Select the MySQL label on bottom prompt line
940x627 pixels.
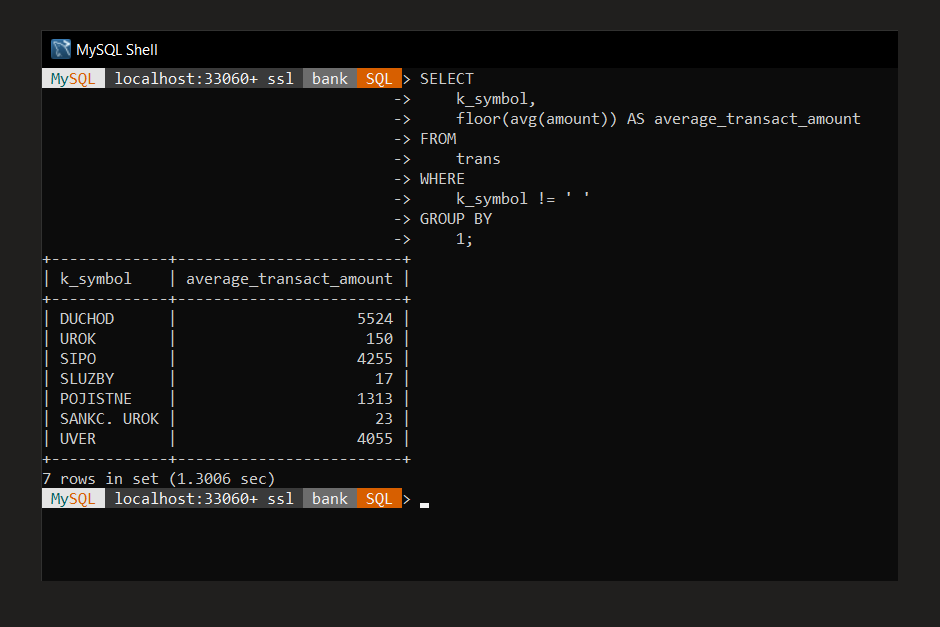[72, 498]
